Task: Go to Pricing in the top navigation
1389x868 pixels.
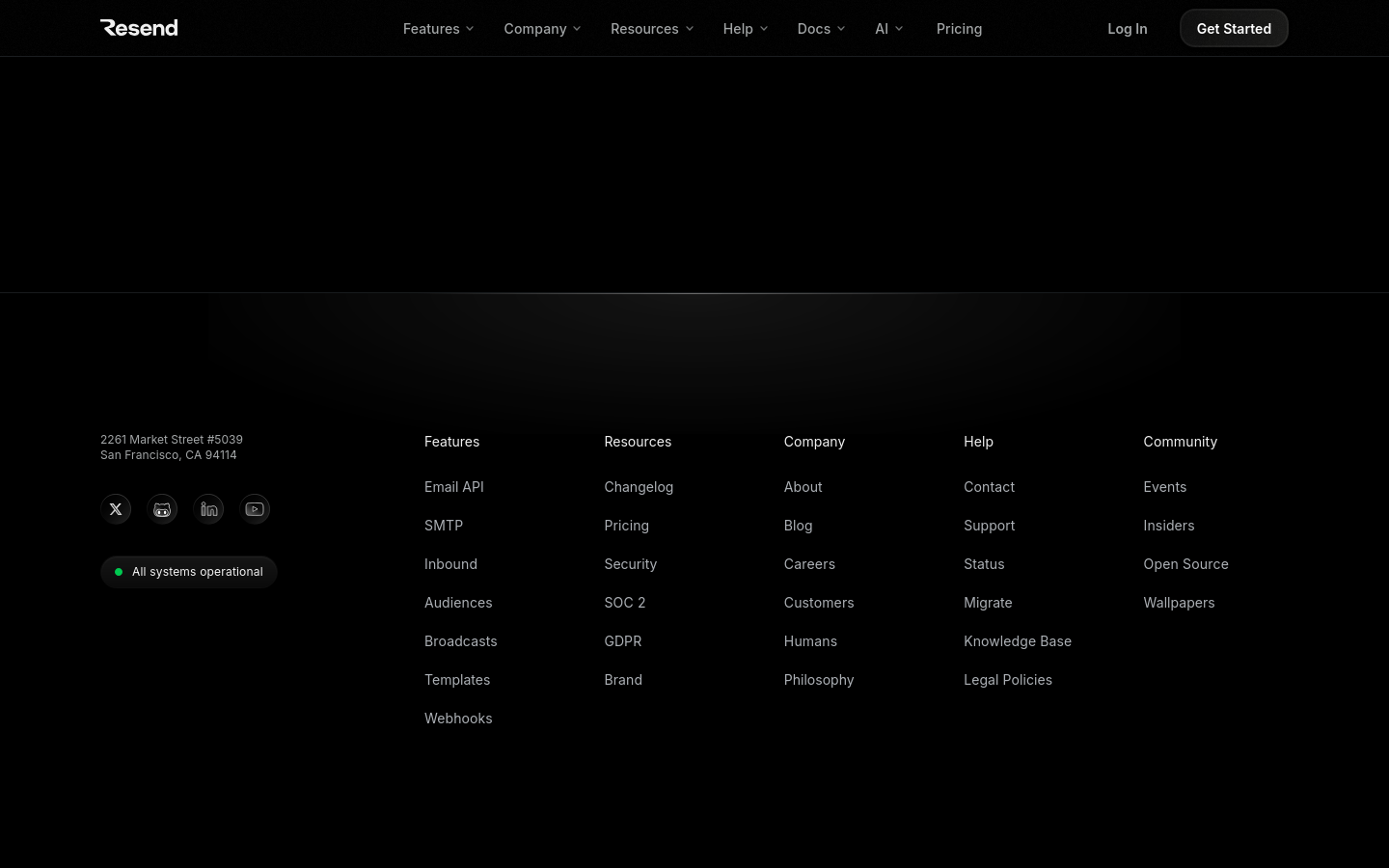Action: tap(959, 29)
